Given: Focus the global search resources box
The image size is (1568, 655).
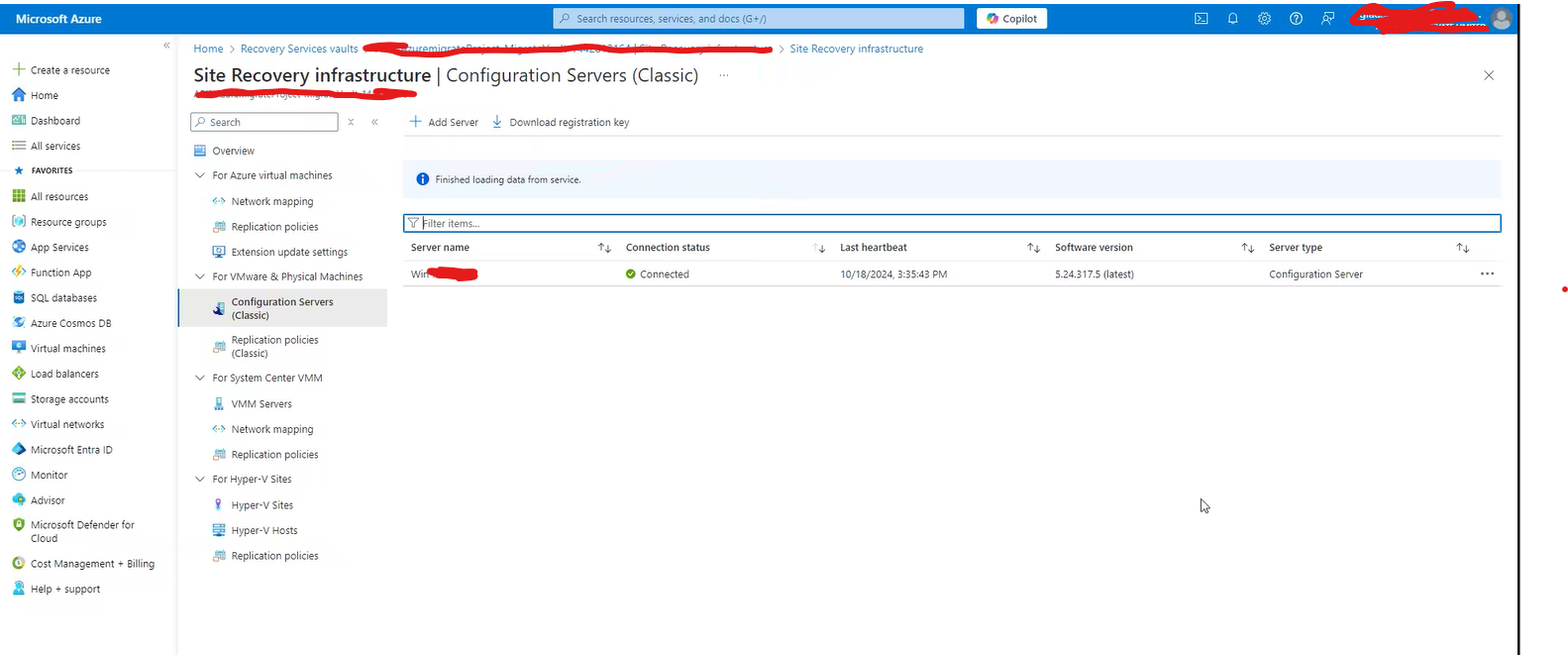Looking at the screenshot, I should click(x=759, y=18).
